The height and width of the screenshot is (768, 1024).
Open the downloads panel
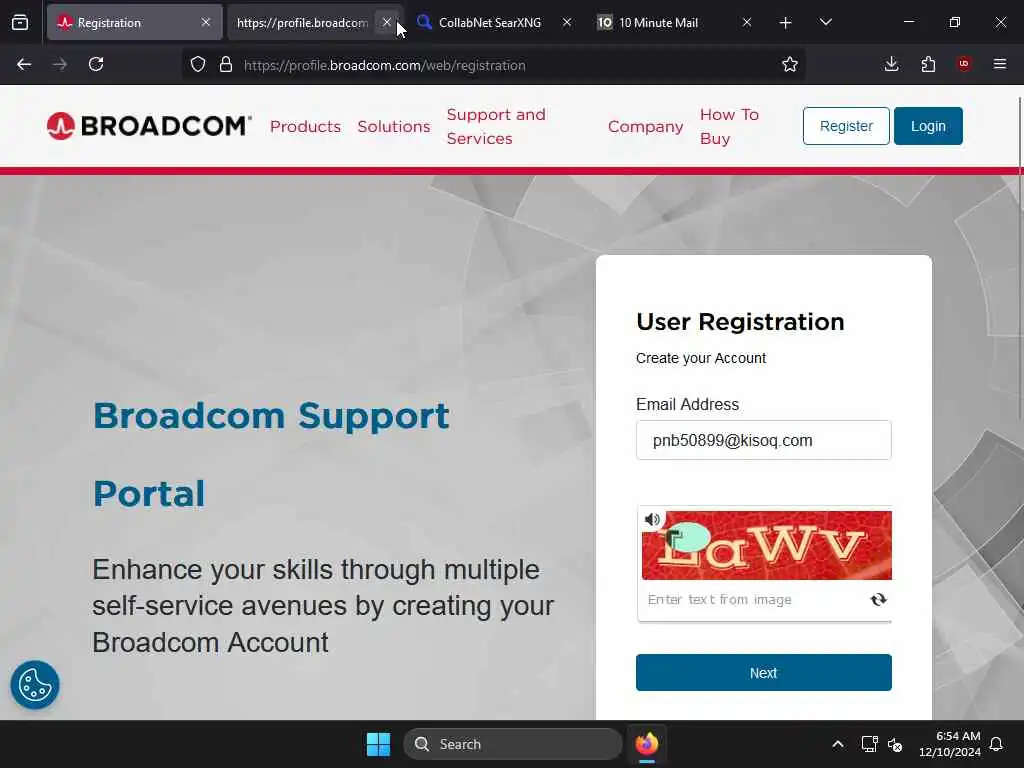[x=891, y=64]
